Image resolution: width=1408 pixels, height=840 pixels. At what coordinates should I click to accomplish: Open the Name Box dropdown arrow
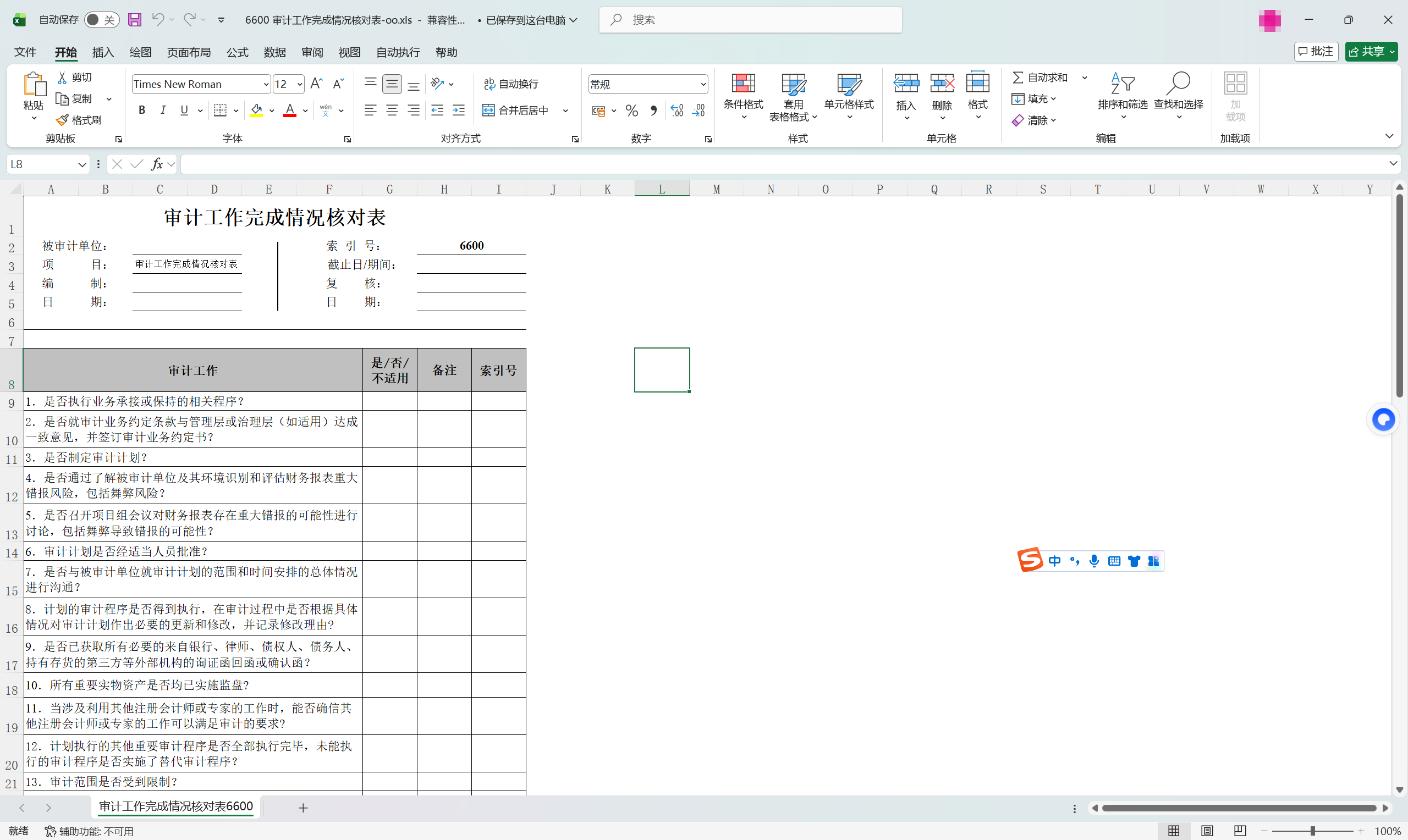81,164
